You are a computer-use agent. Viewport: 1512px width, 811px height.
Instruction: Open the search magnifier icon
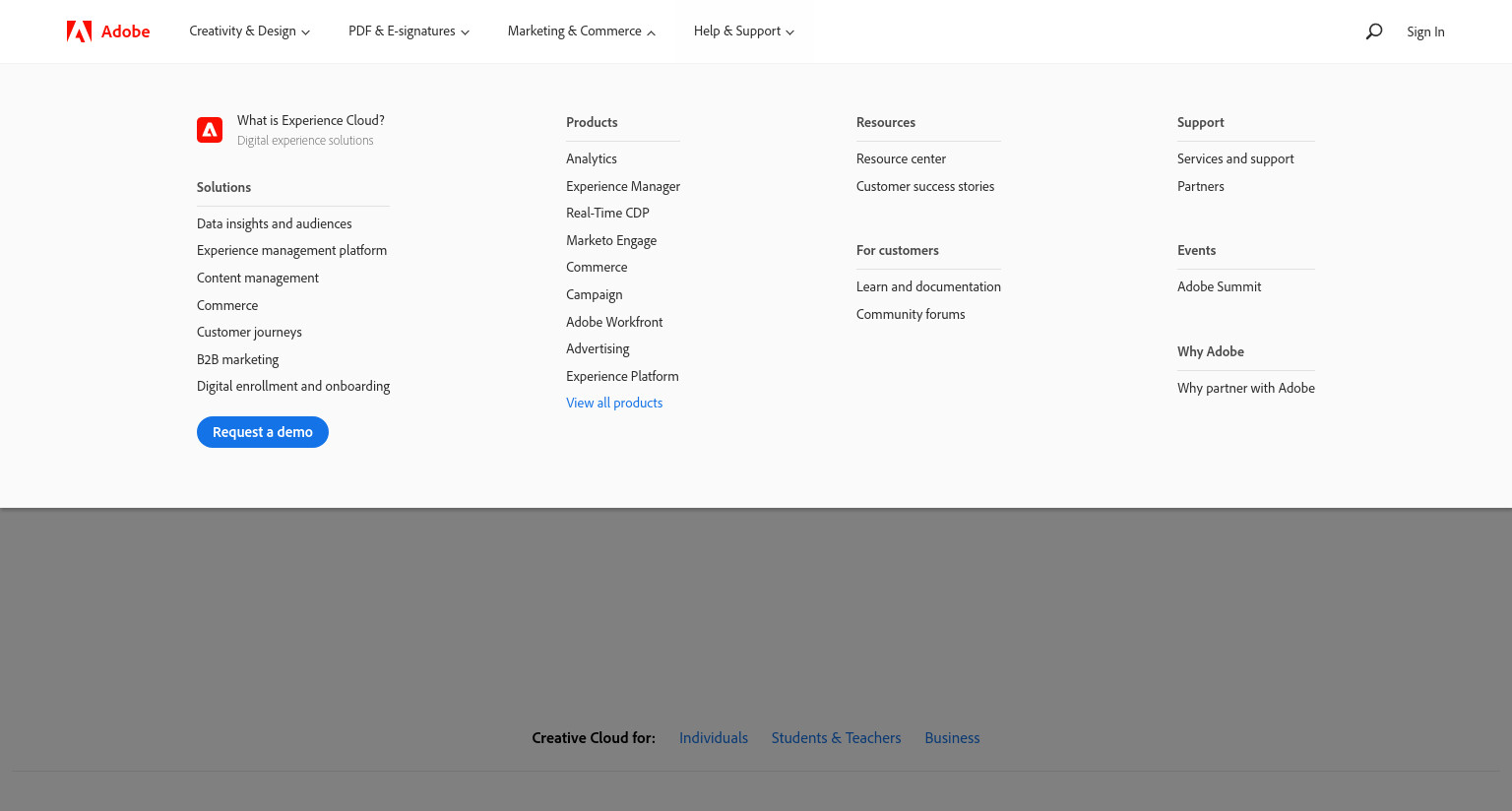click(1374, 31)
